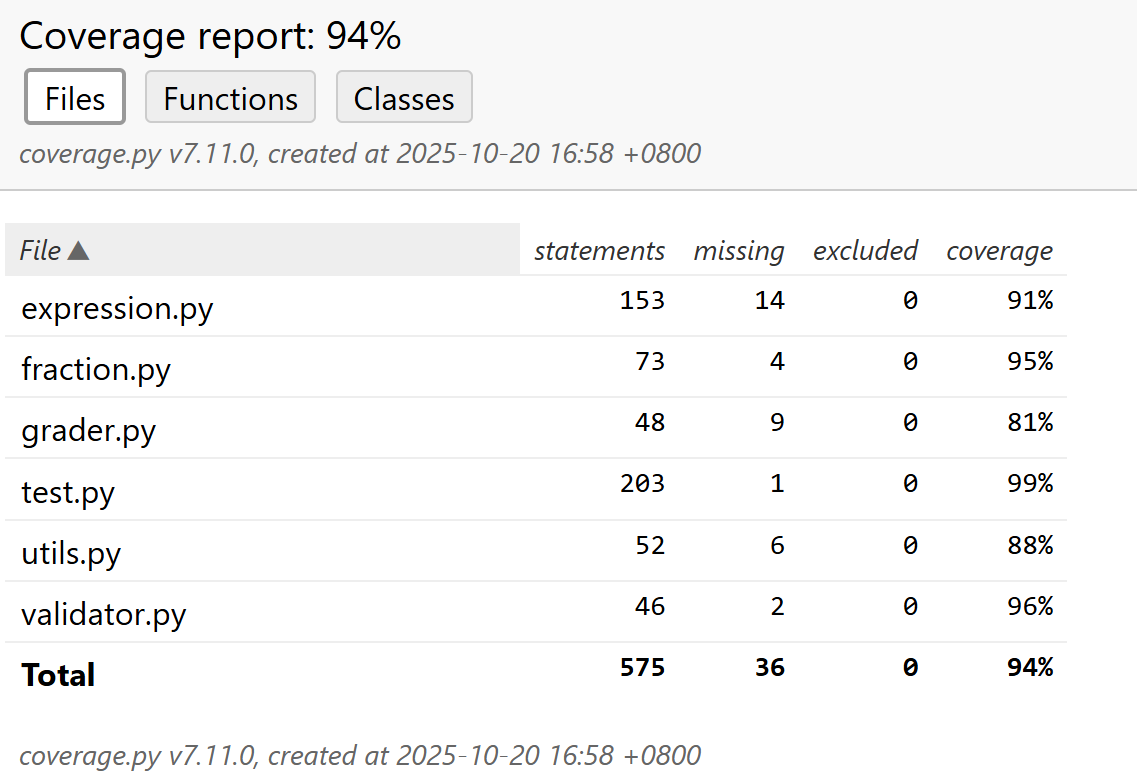The image size is (1137, 783).
Task: Sort table by coverage column
Action: coord(999,251)
